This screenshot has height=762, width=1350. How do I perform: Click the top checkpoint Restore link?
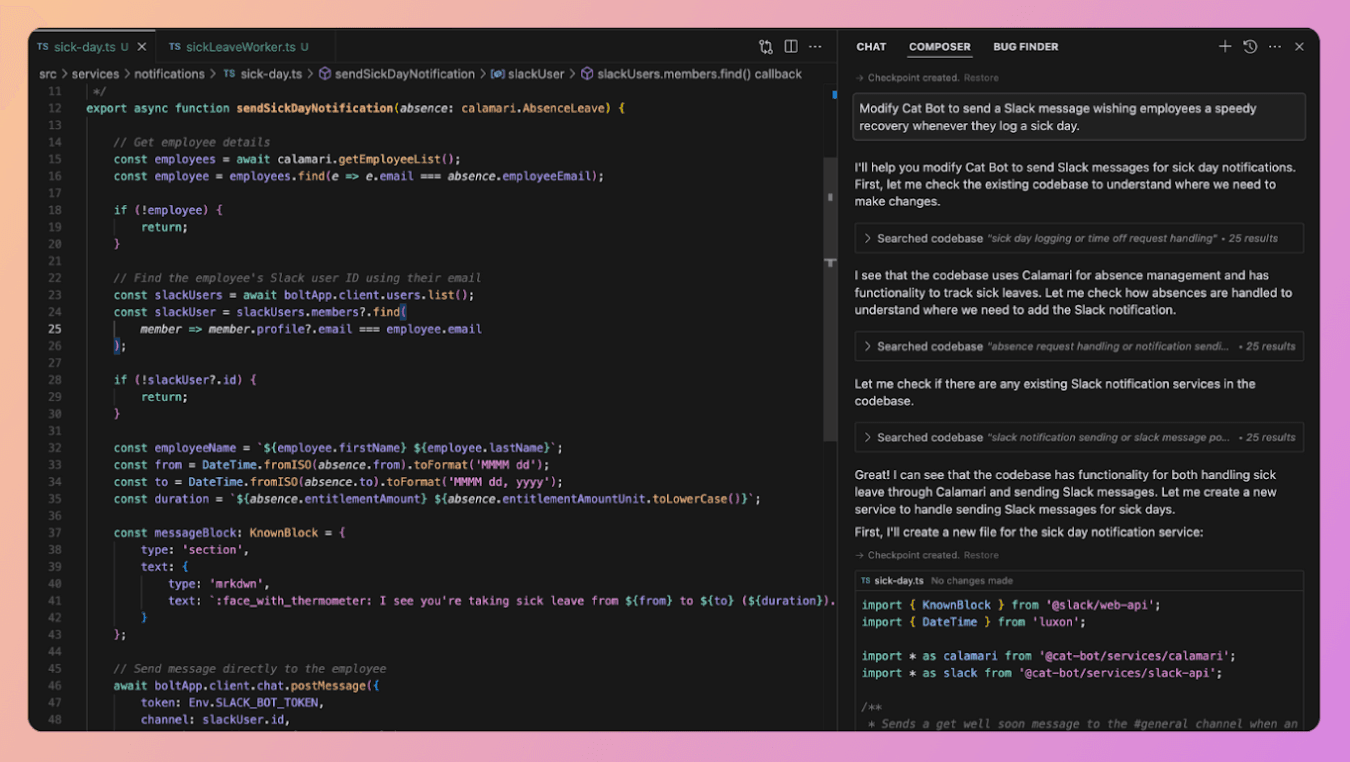(981, 78)
